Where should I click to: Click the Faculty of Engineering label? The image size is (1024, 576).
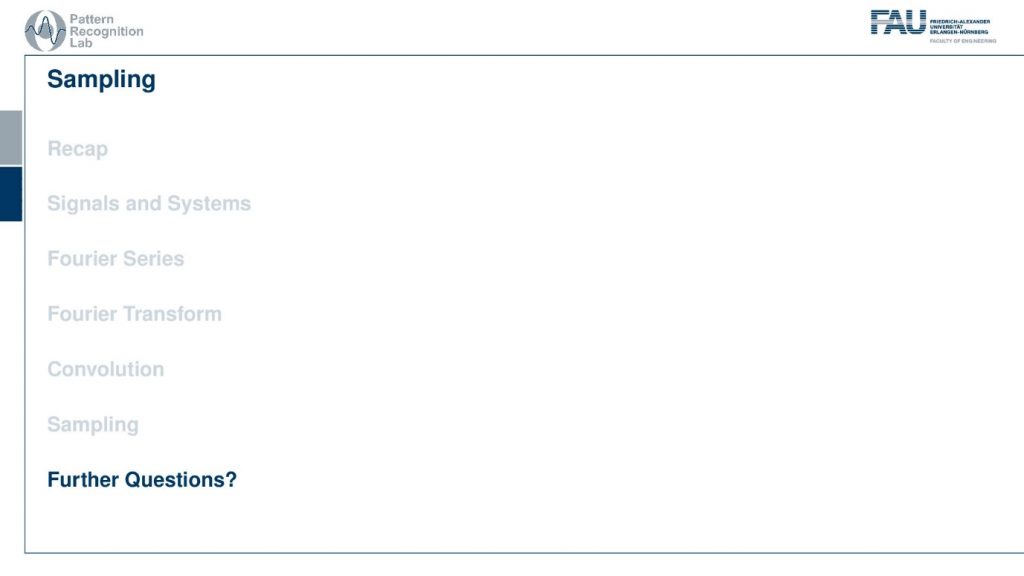point(963,41)
